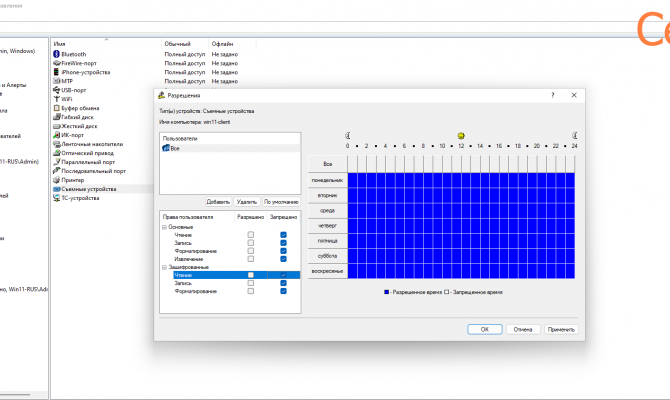
Task: Toggle Разрешено for Зашифрованные Форматирование
Action: click(x=251, y=291)
